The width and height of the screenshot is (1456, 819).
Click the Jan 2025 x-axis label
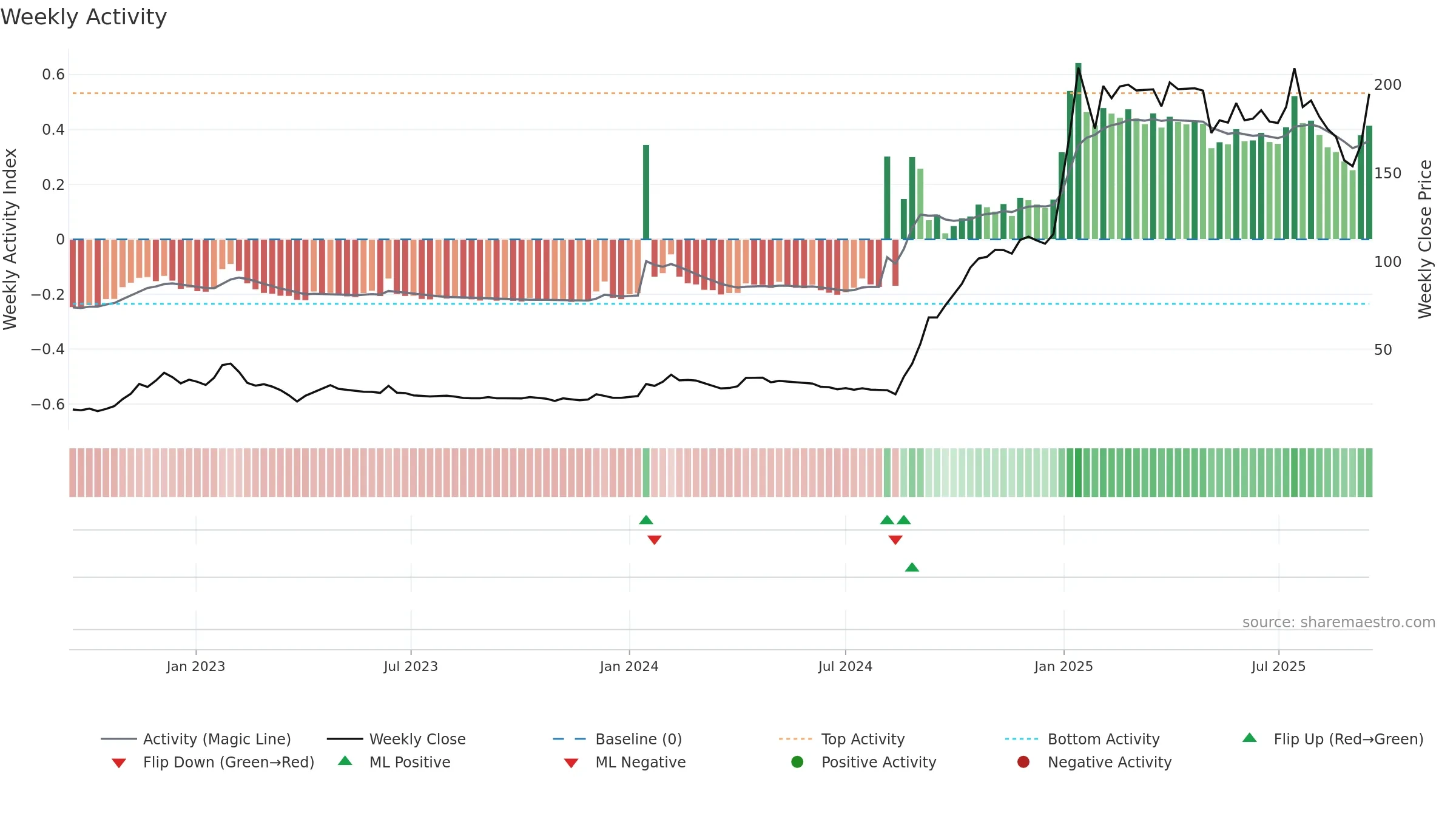pos(1063,666)
